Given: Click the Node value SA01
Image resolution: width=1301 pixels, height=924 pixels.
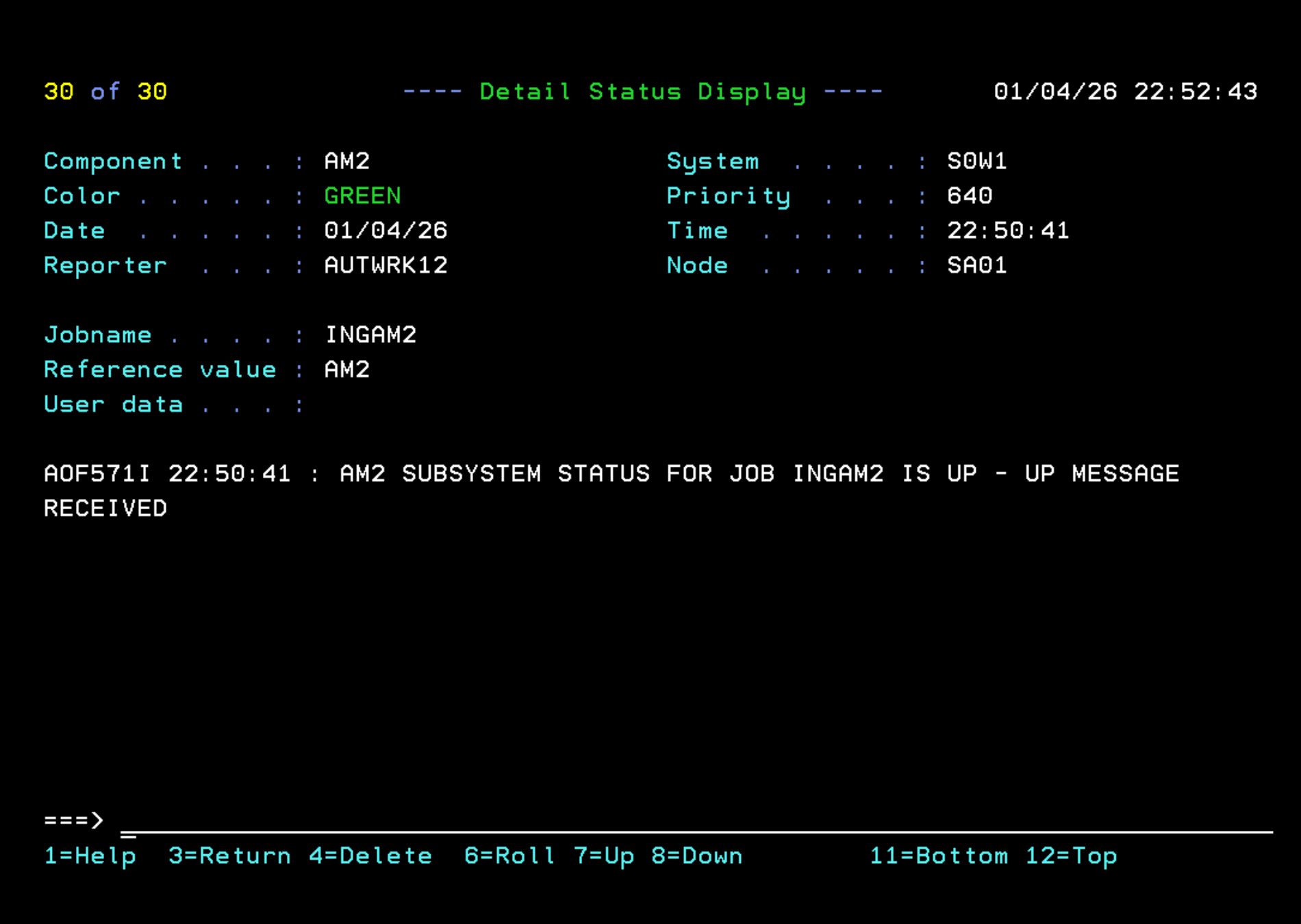Looking at the screenshot, I should point(977,266).
